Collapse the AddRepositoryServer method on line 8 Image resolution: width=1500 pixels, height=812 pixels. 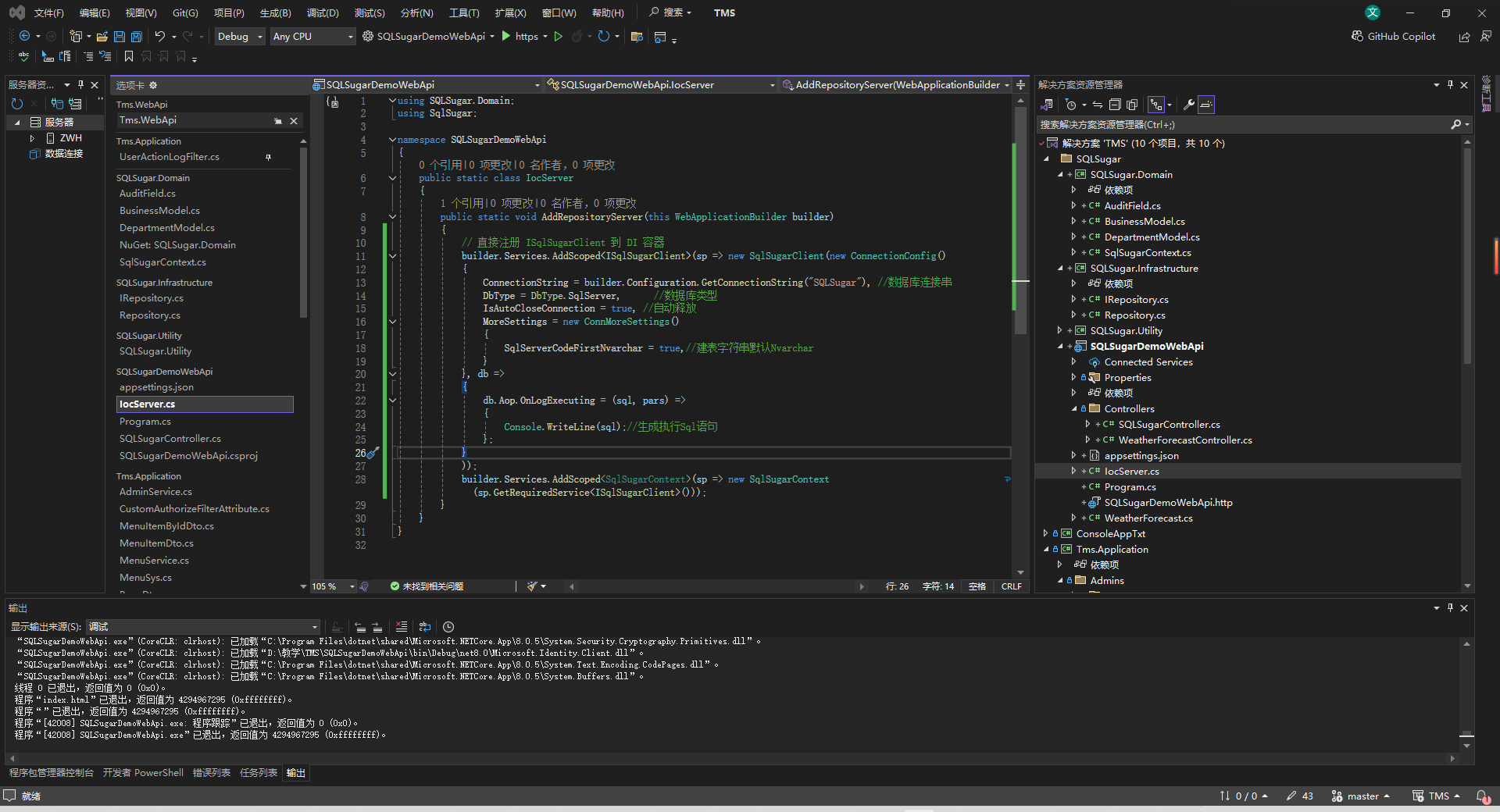(392, 217)
